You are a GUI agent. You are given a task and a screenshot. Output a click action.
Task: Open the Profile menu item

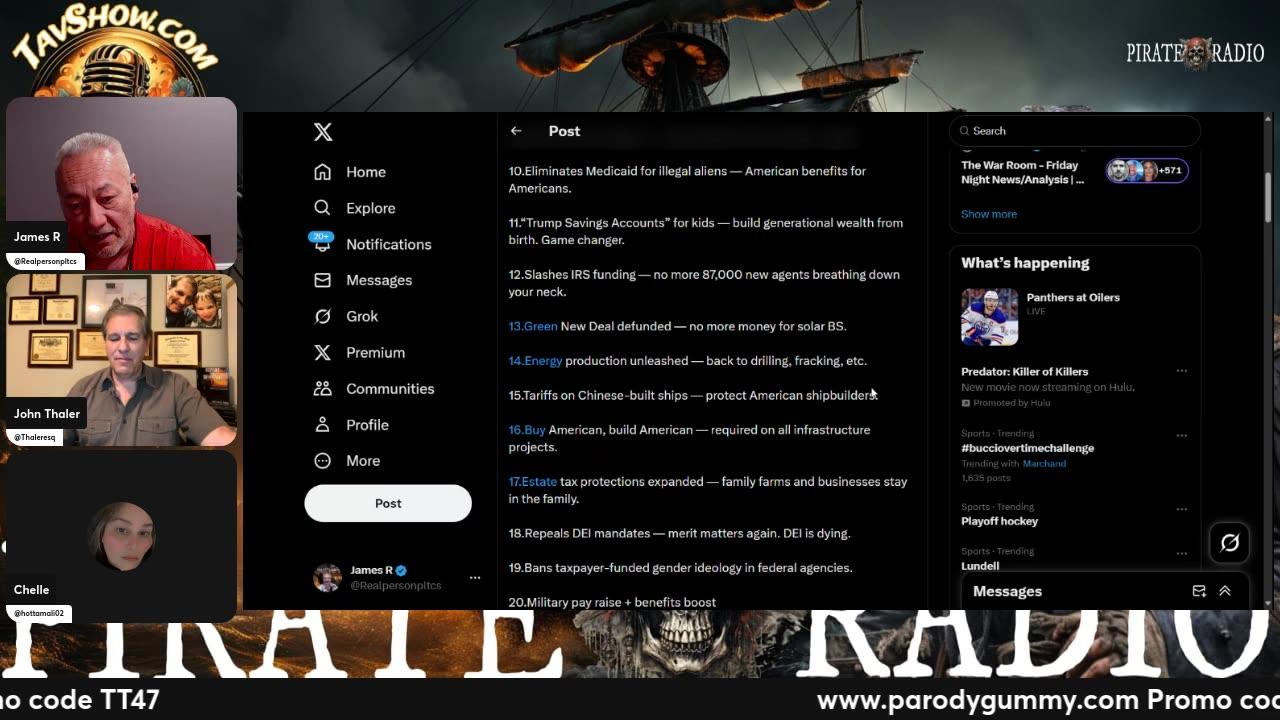click(367, 424)
